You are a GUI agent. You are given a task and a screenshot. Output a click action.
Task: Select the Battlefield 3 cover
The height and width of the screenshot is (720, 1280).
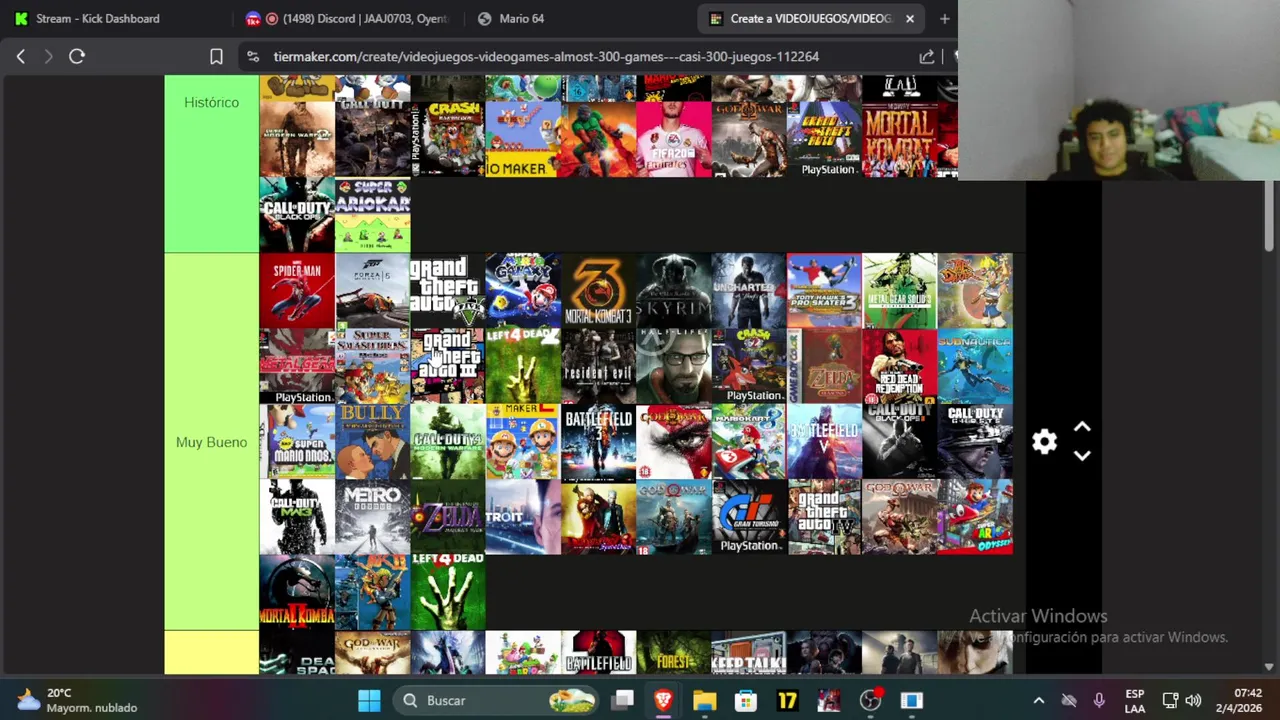(x=598, y=441)
